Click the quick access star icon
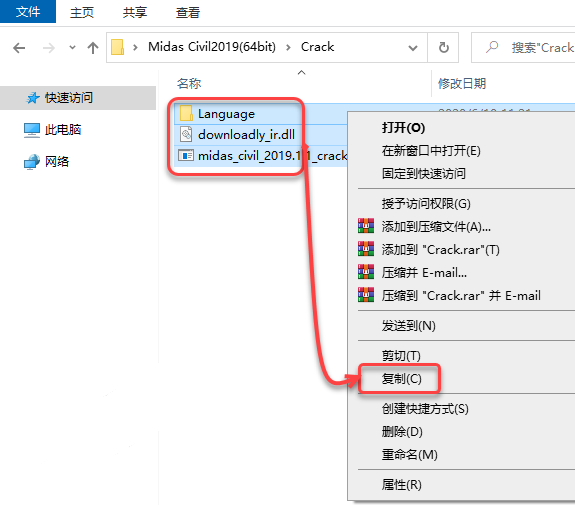This screenshot has height=505, width=575. click(x=32, y=98)
